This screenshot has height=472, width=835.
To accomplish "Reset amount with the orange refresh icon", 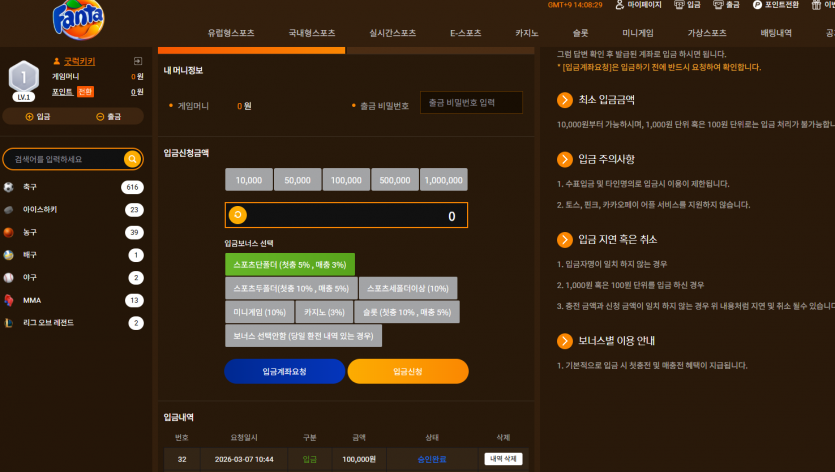I will pos(238,215).
